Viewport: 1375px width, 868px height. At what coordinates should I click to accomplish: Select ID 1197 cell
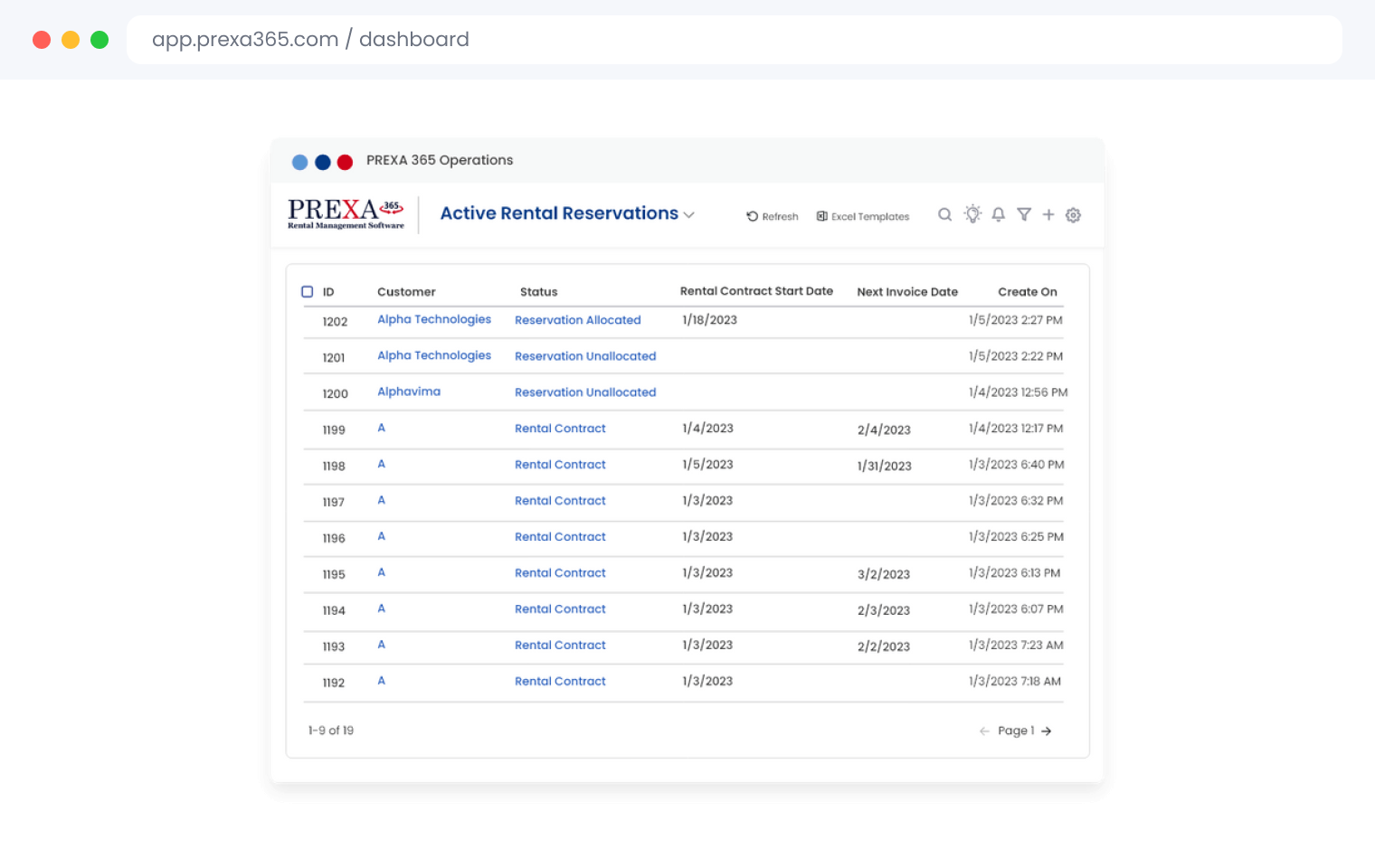(x=334, y=503)
